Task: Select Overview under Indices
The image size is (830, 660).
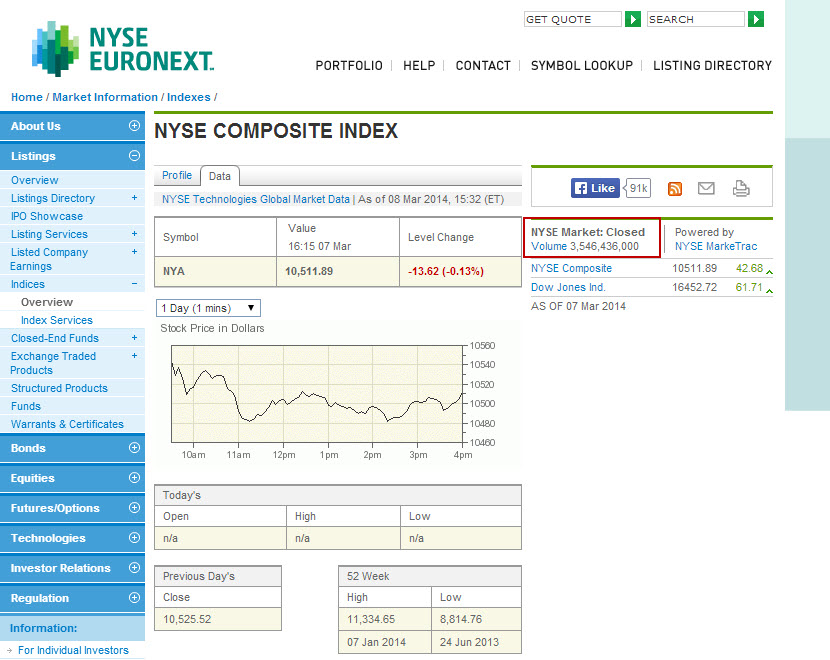Action: pos(47,302)
